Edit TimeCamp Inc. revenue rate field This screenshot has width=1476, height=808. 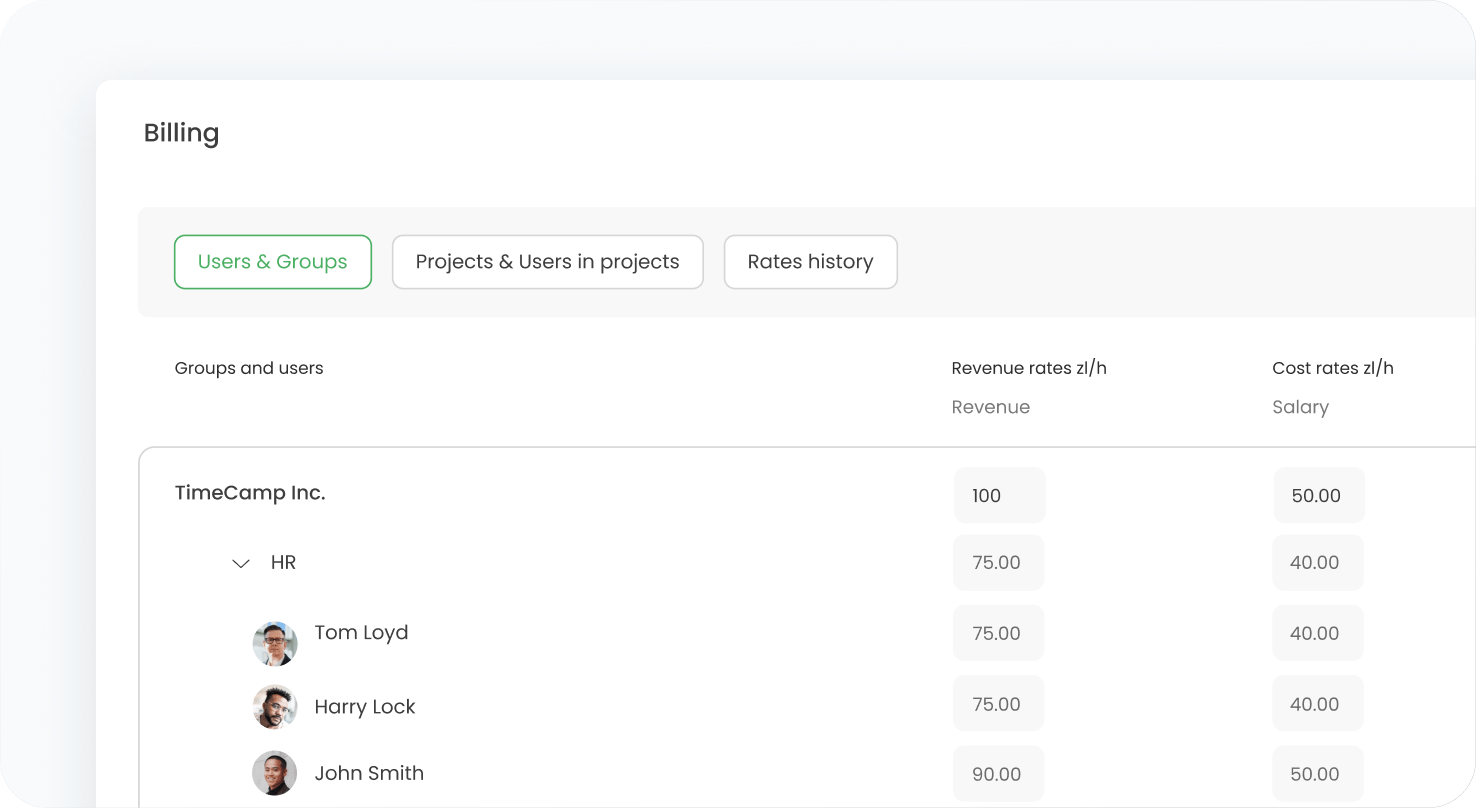click(999, 495)
